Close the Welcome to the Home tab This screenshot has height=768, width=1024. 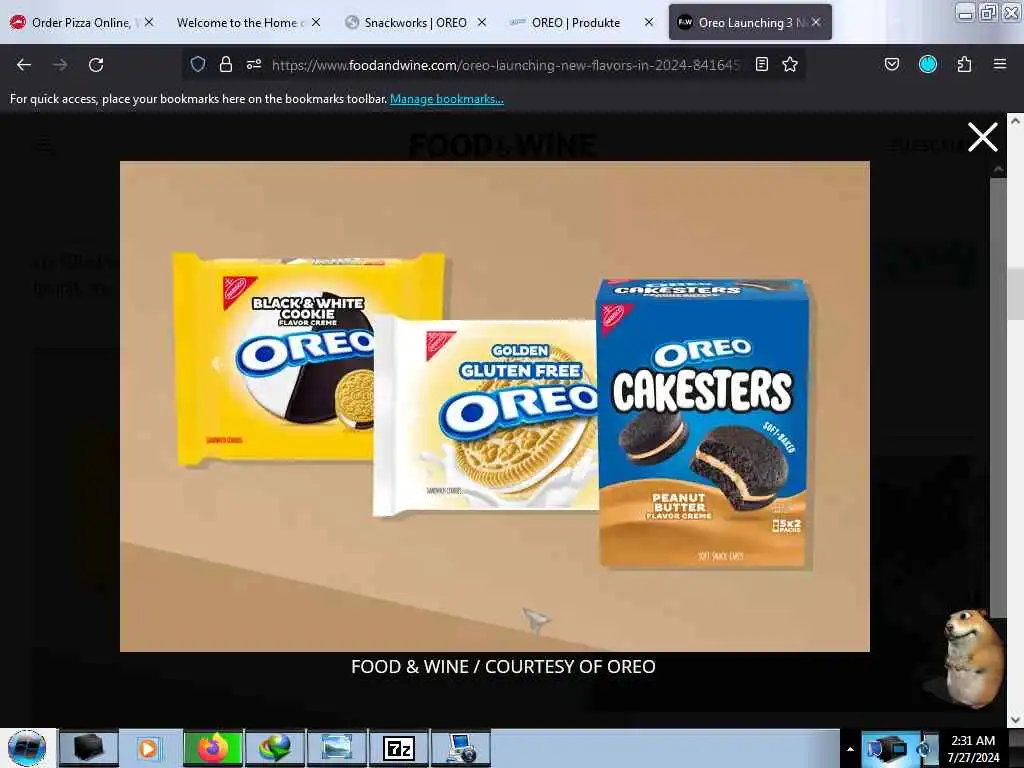[316, 22]
